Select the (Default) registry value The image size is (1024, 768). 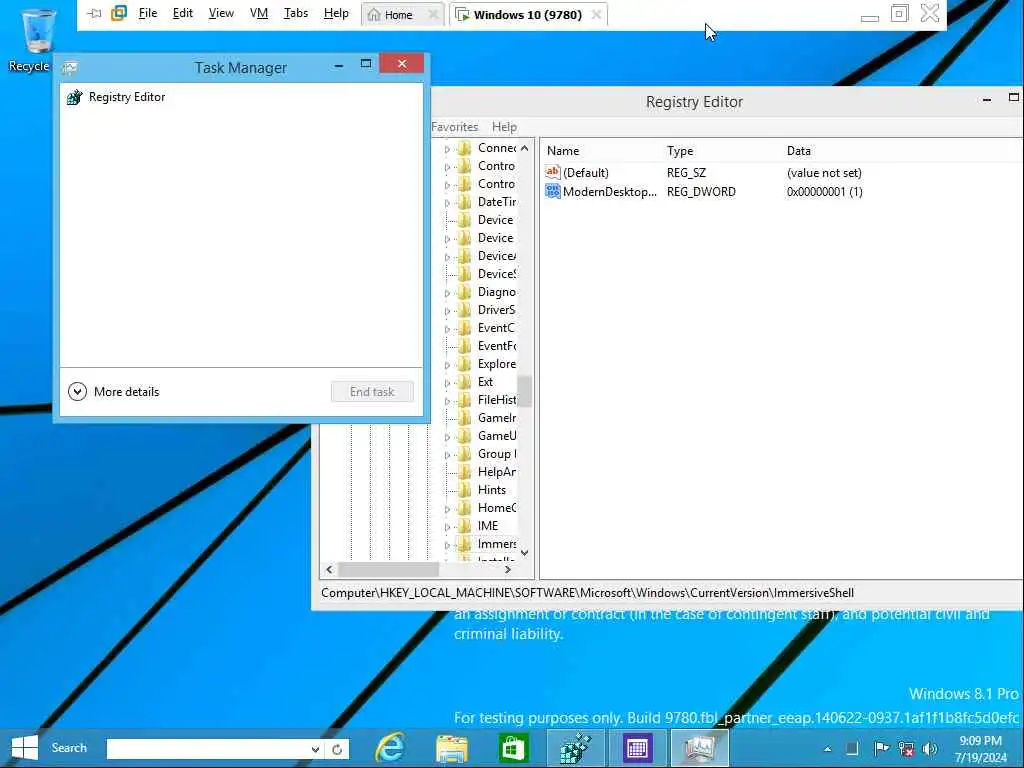coord(586,172)
